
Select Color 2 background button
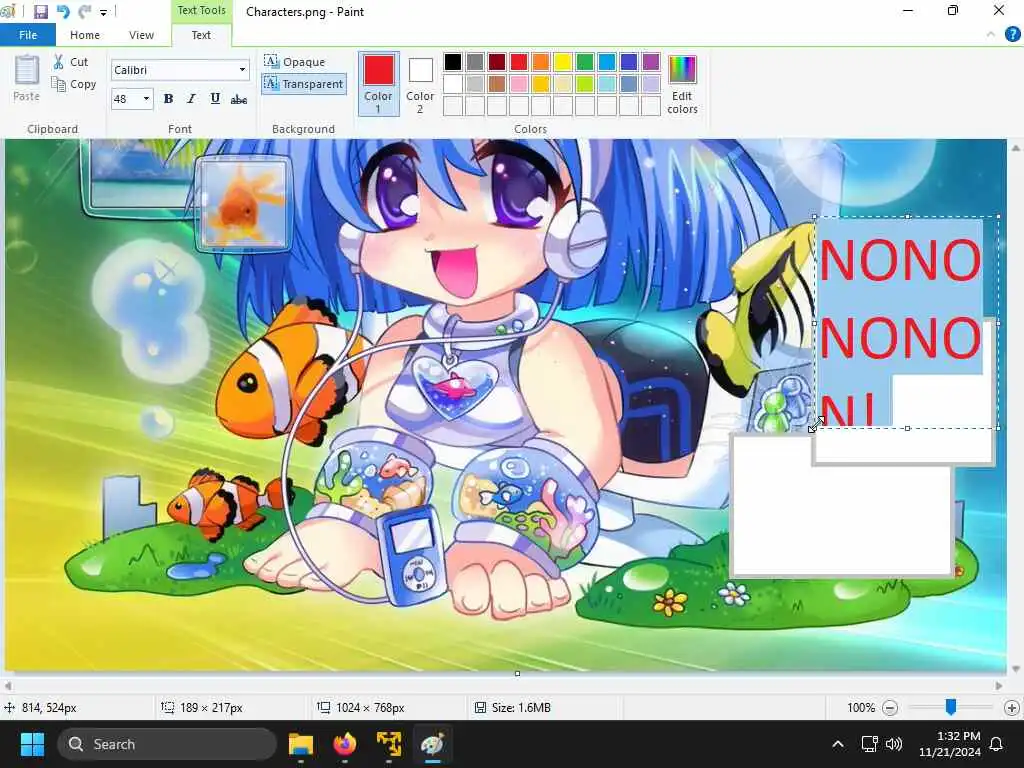point(420,84)
